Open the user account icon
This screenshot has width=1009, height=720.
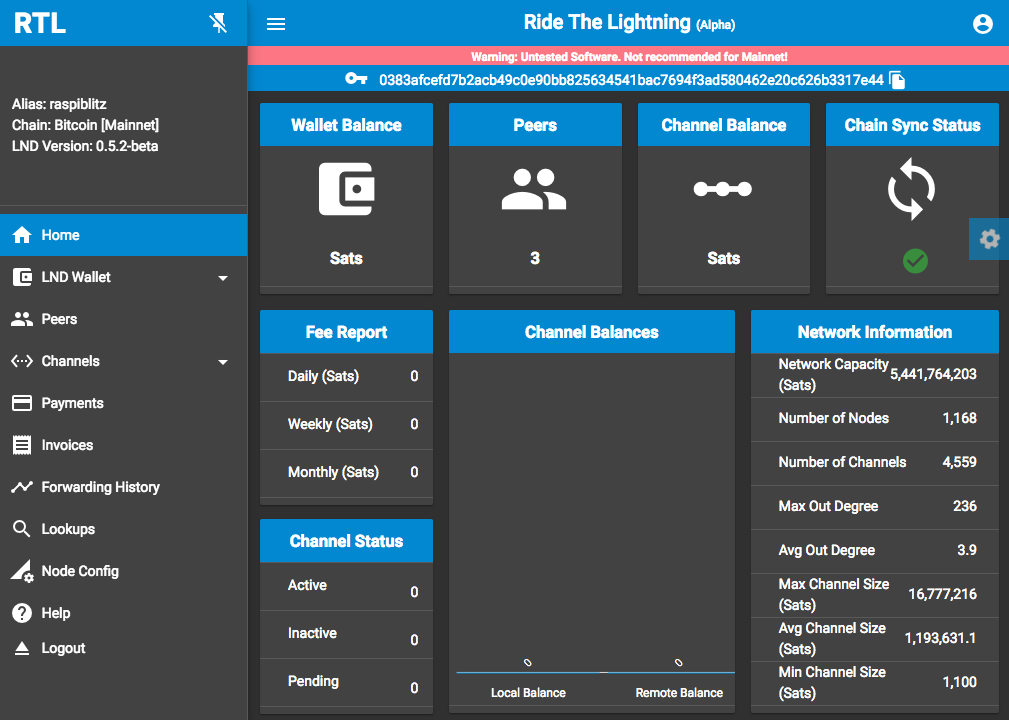tap(982, 24)
